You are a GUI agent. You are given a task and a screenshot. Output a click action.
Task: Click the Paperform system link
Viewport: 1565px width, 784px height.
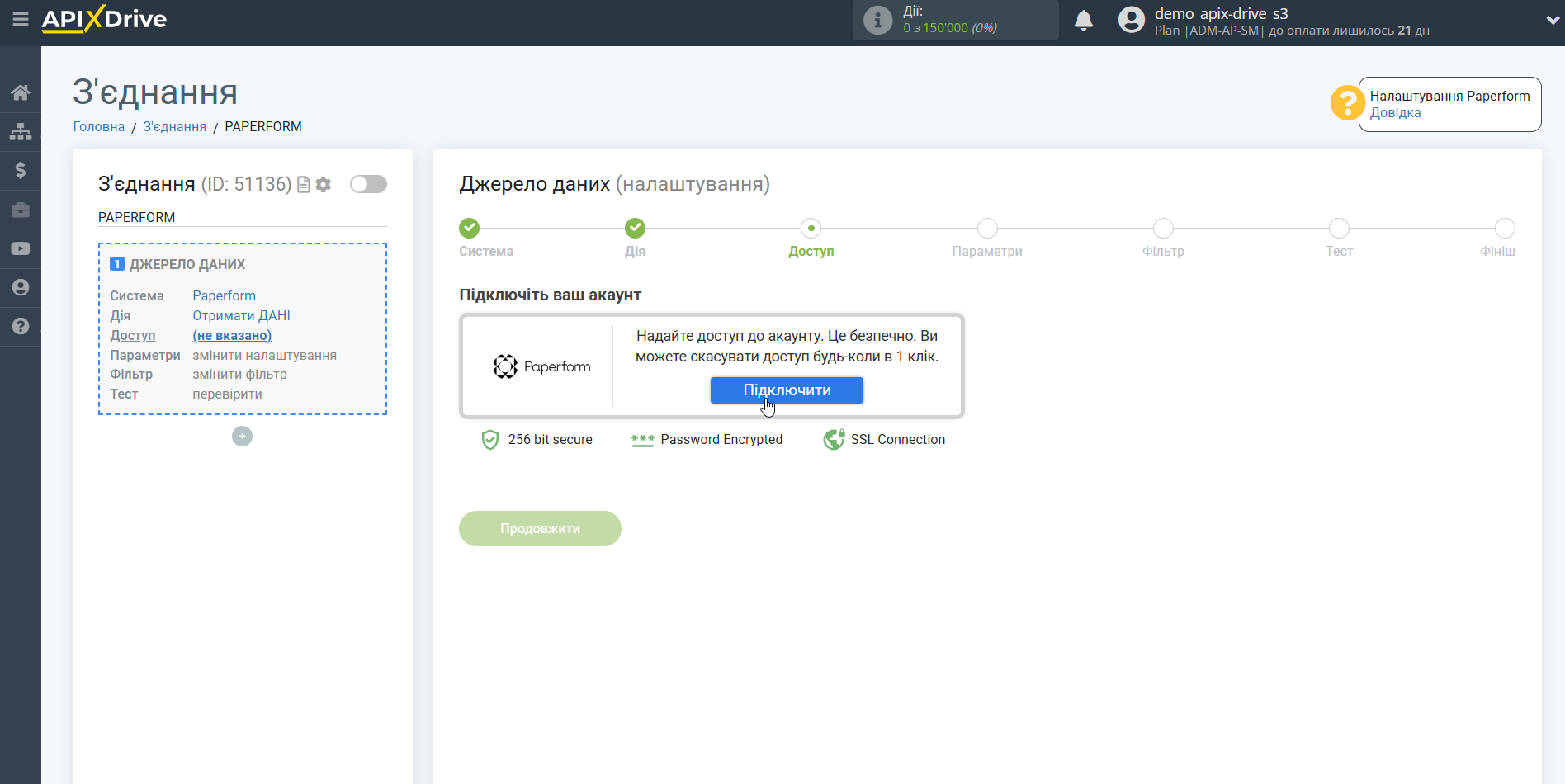225,295
